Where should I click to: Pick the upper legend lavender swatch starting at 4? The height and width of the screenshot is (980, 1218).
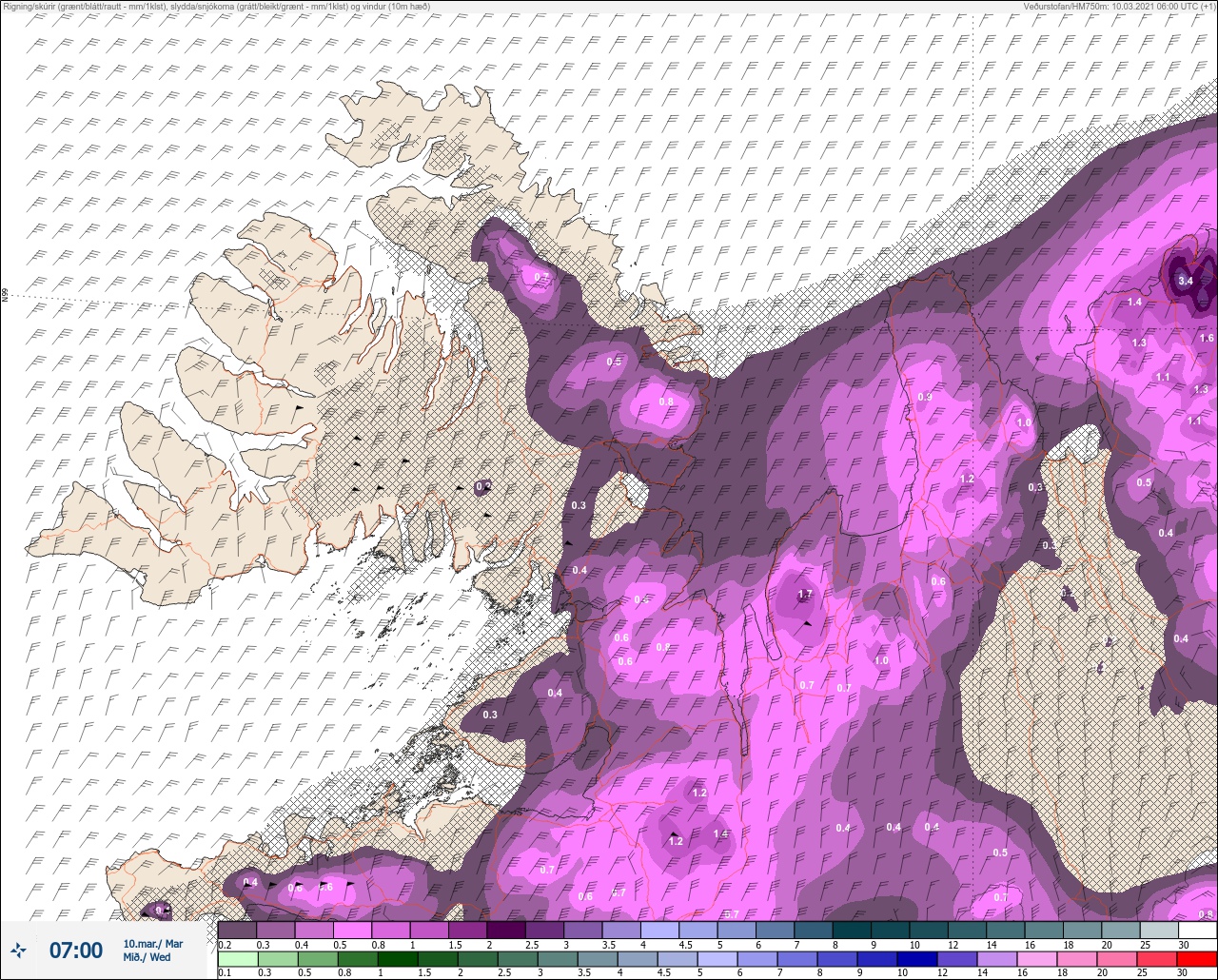pos(659,930)
